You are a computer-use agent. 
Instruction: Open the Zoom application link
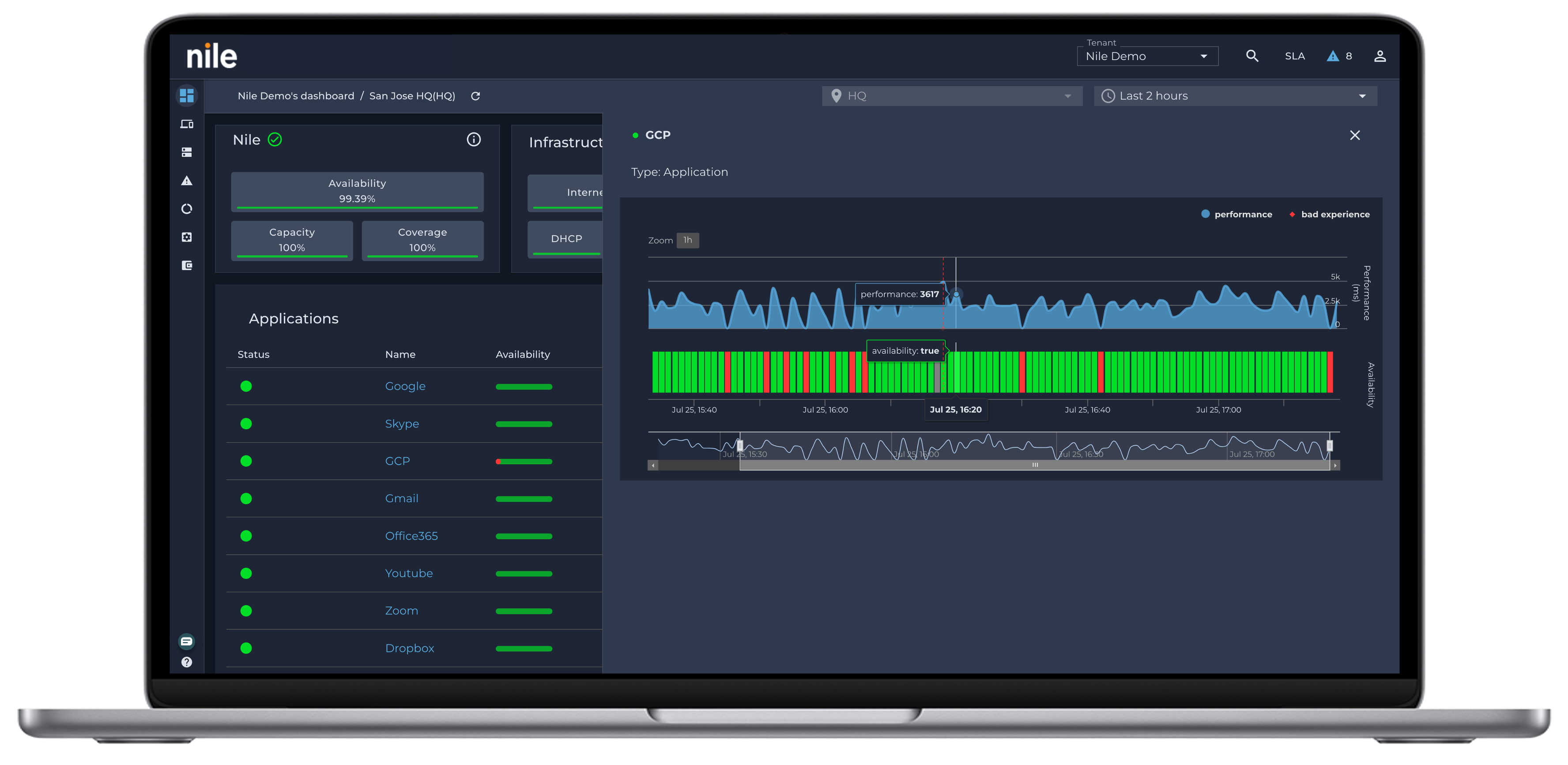point(401,611)
